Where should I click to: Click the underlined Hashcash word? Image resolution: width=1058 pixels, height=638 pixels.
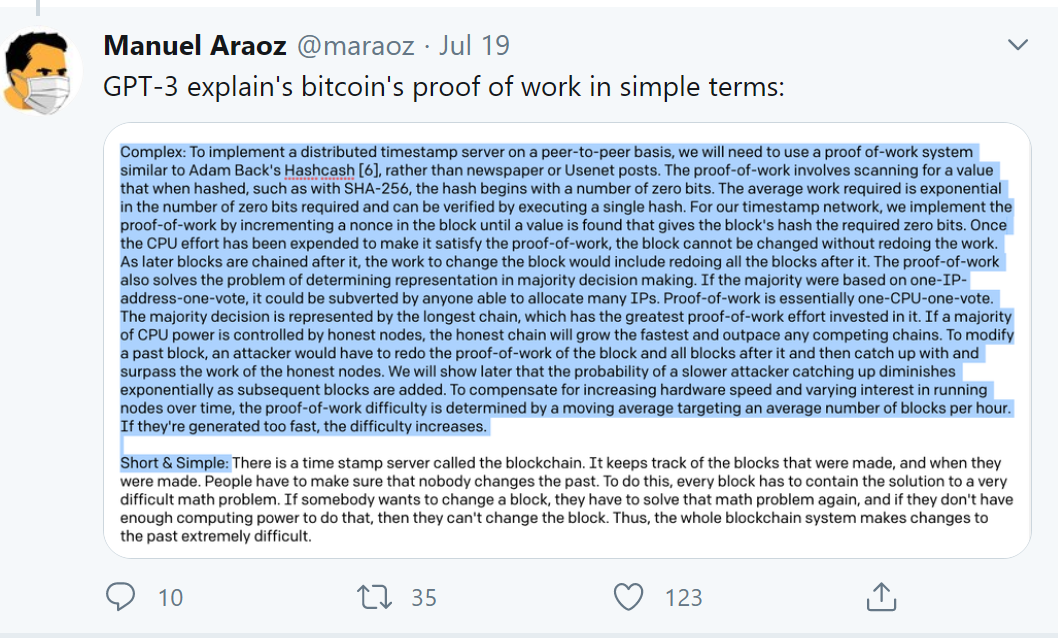pos(319,170)
